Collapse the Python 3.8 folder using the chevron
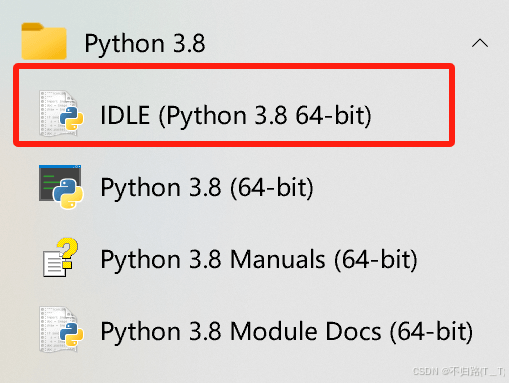Screen dimensions: 509x383 tap(480, 43)
